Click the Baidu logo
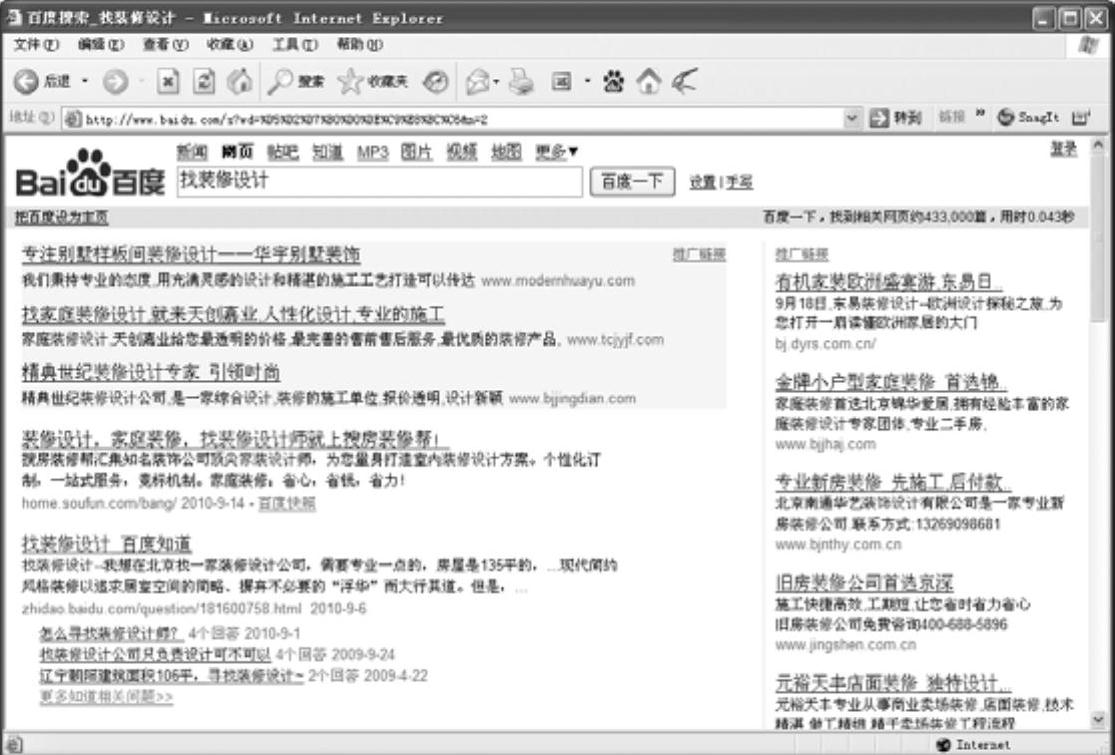 click(x=90, y=174)
